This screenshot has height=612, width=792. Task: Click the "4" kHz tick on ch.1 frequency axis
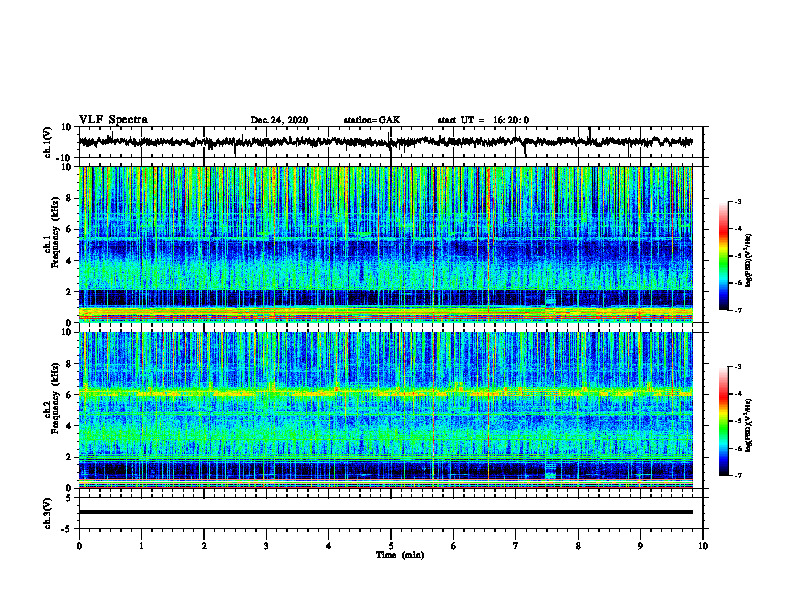[x=69, y=261]
